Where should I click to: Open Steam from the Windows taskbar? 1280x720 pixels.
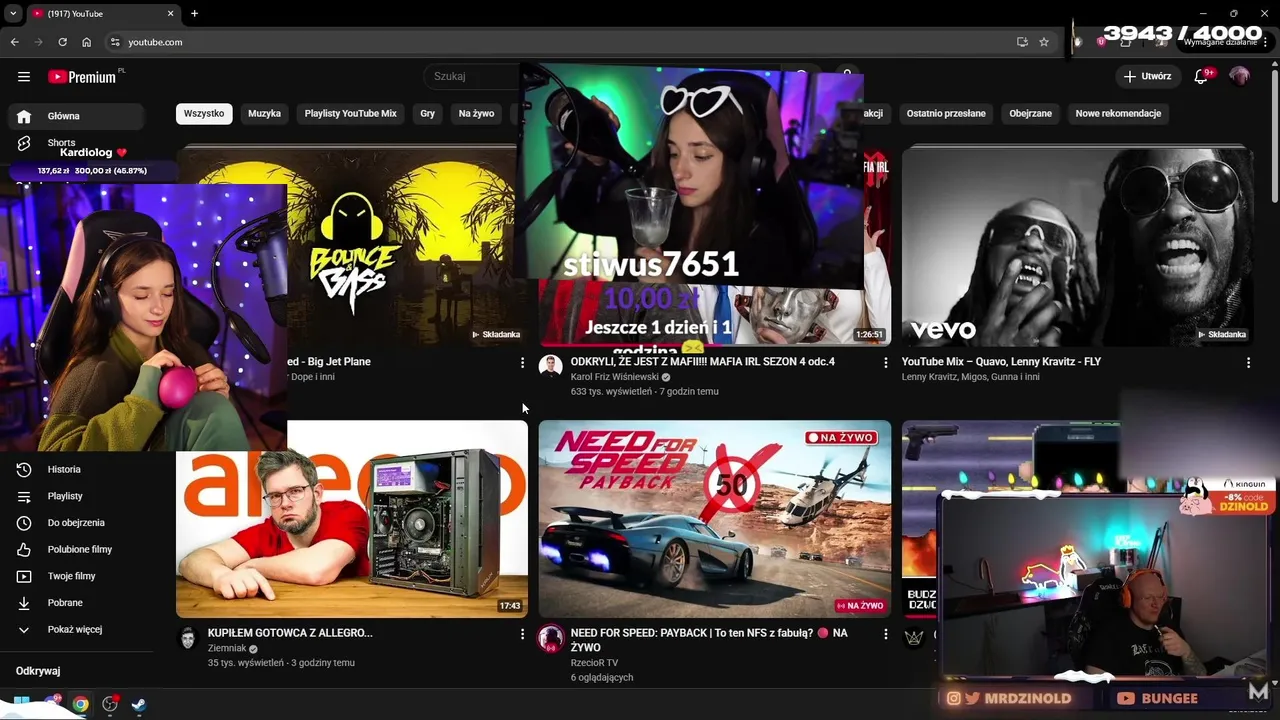tap(139, 704)
